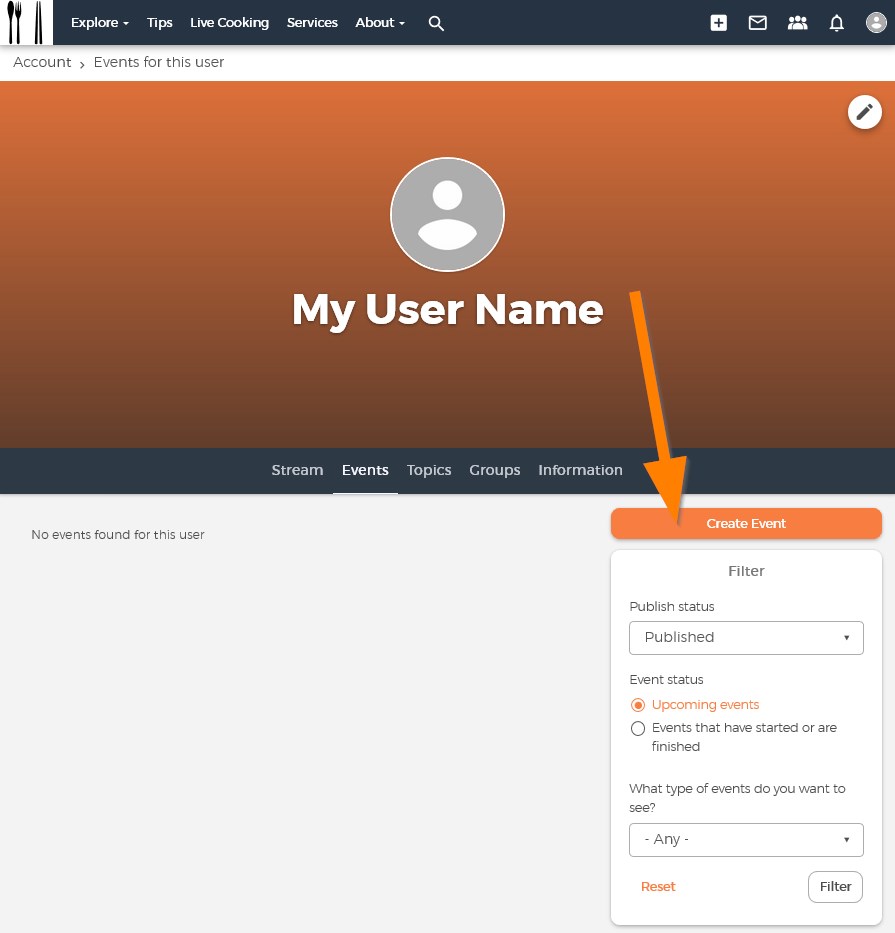Click the plus icon to add content
This screenshot has width=895, height=933.
tap(718, 23)
